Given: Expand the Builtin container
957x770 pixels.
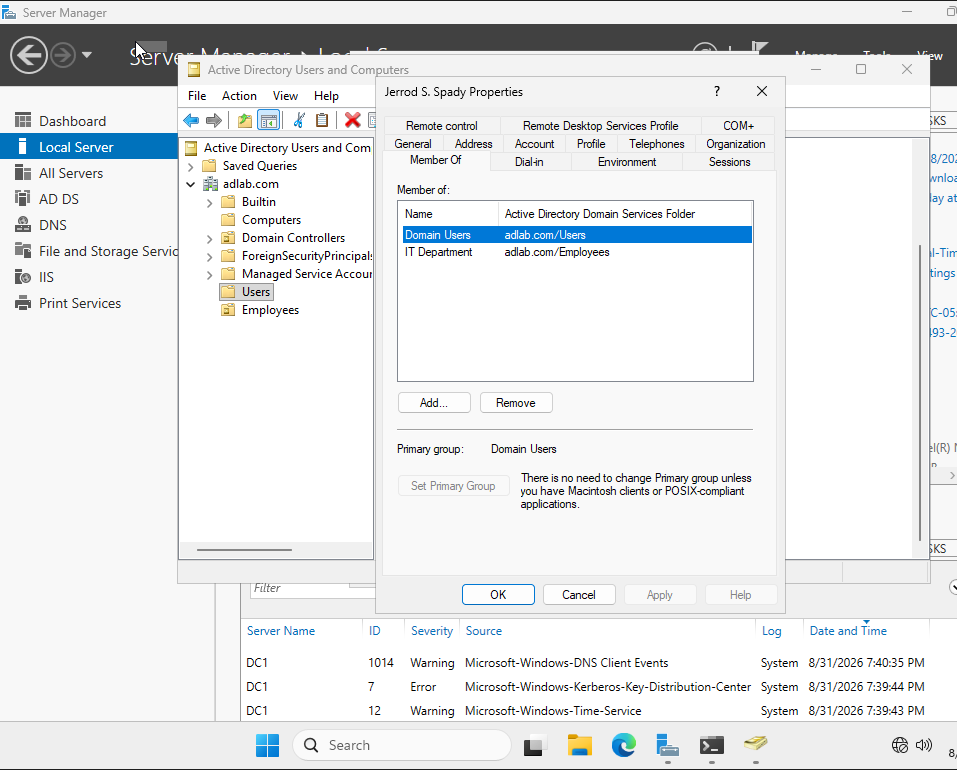Looking at the screenshot, I should pos(209,203).
